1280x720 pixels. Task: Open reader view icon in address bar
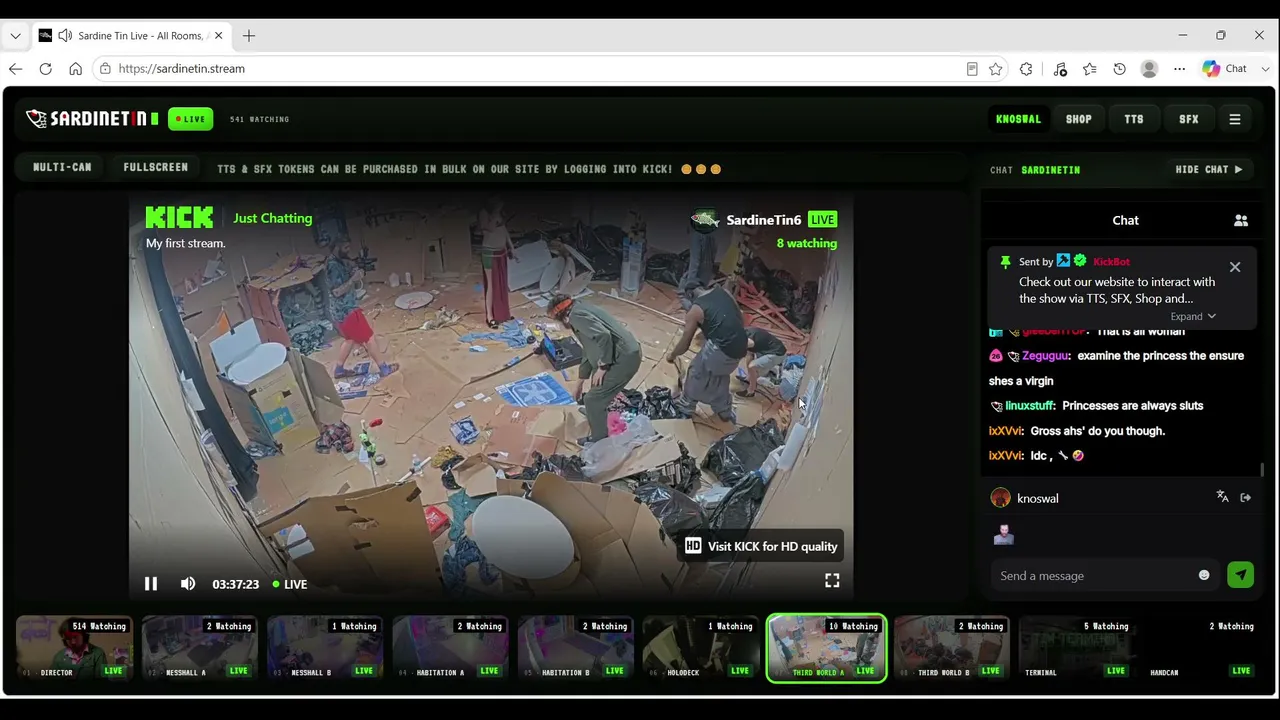coord(972,69)
